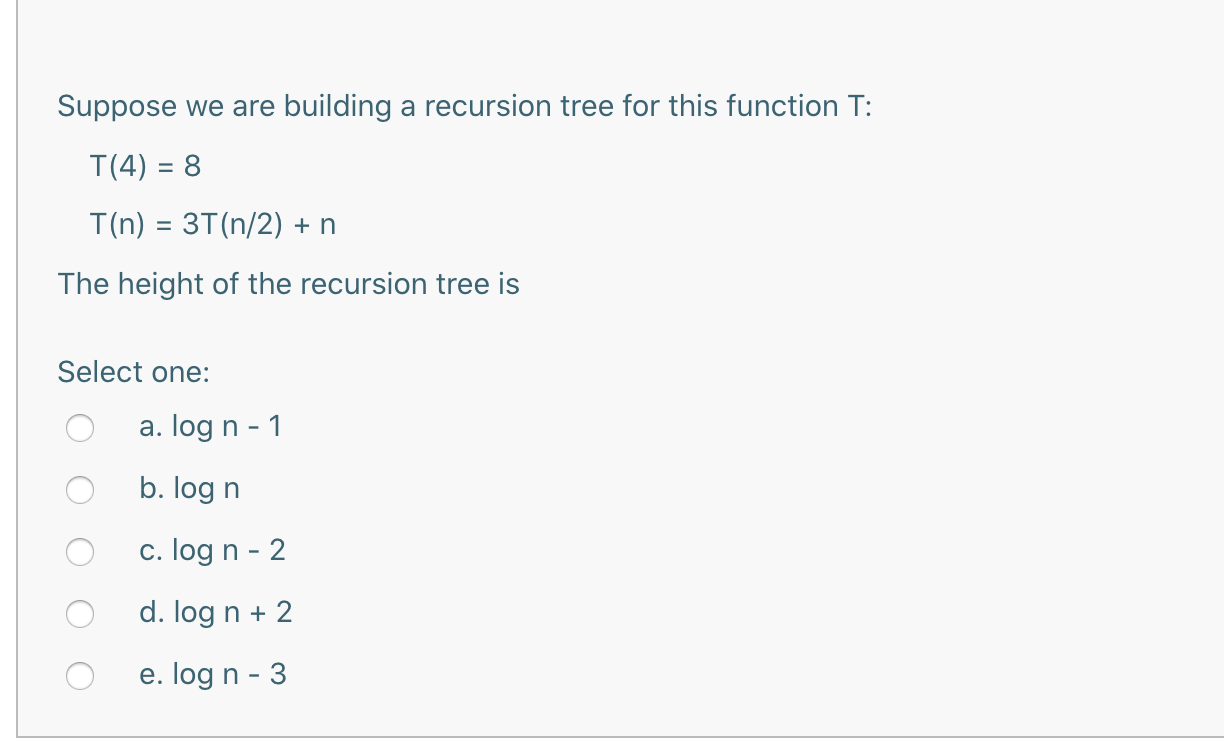The height and width of the screenshot is (742, 1224).
Task: Click the option text 'b. log n'
Action: point(188,489)
